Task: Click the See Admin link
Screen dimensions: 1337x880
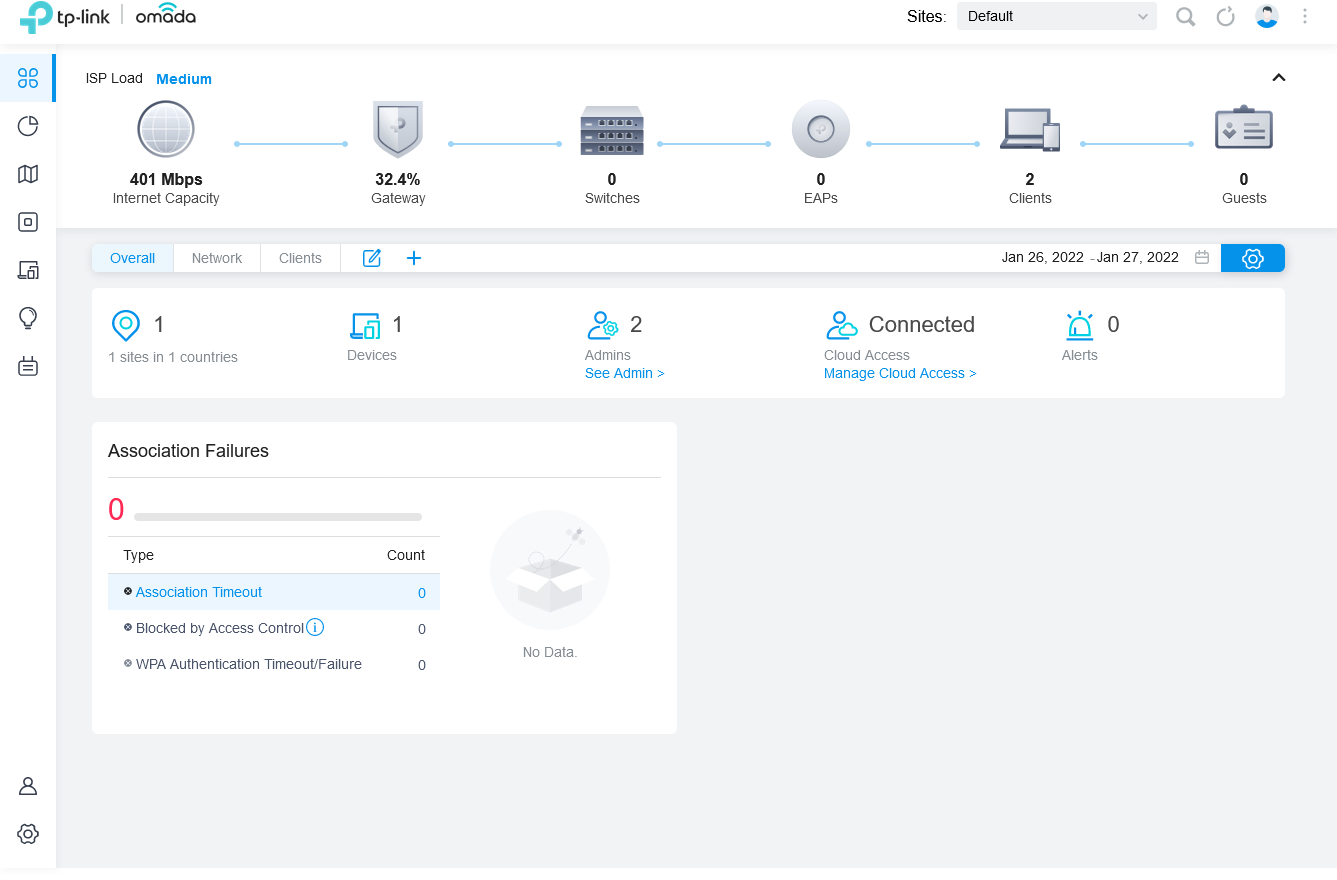Action: coord(625,373)
